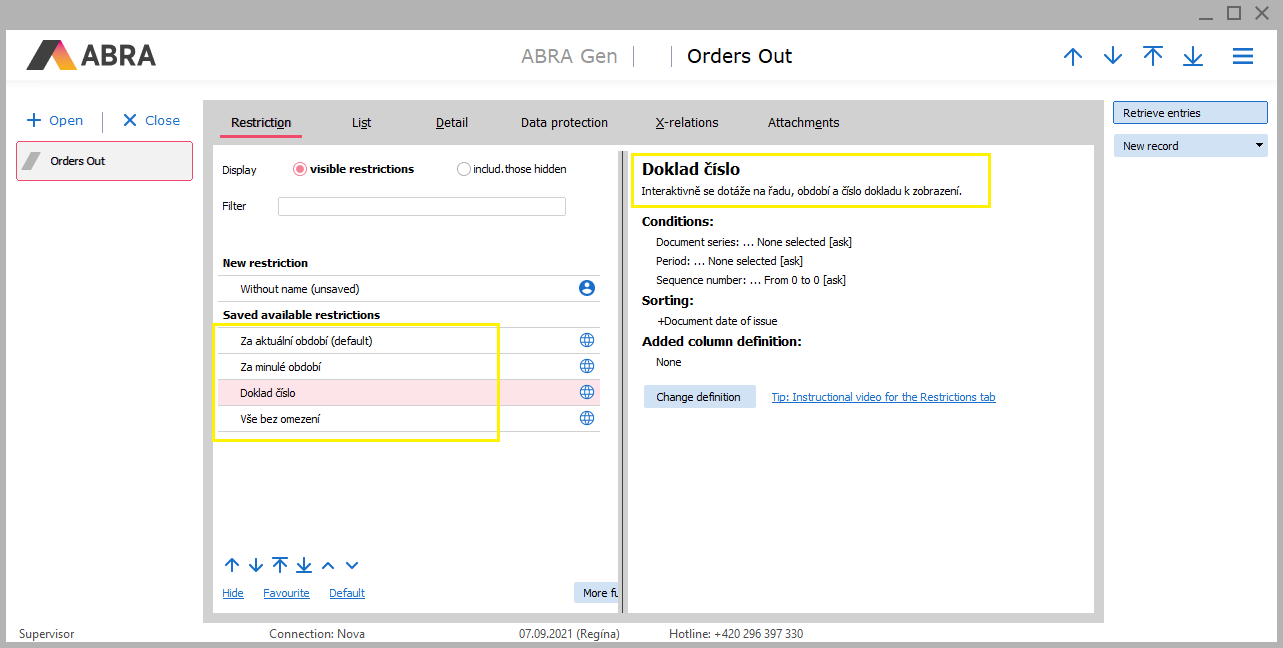The image size is (1283, 648).
Task: Click the Sequence number condition line
Action: 751,280
